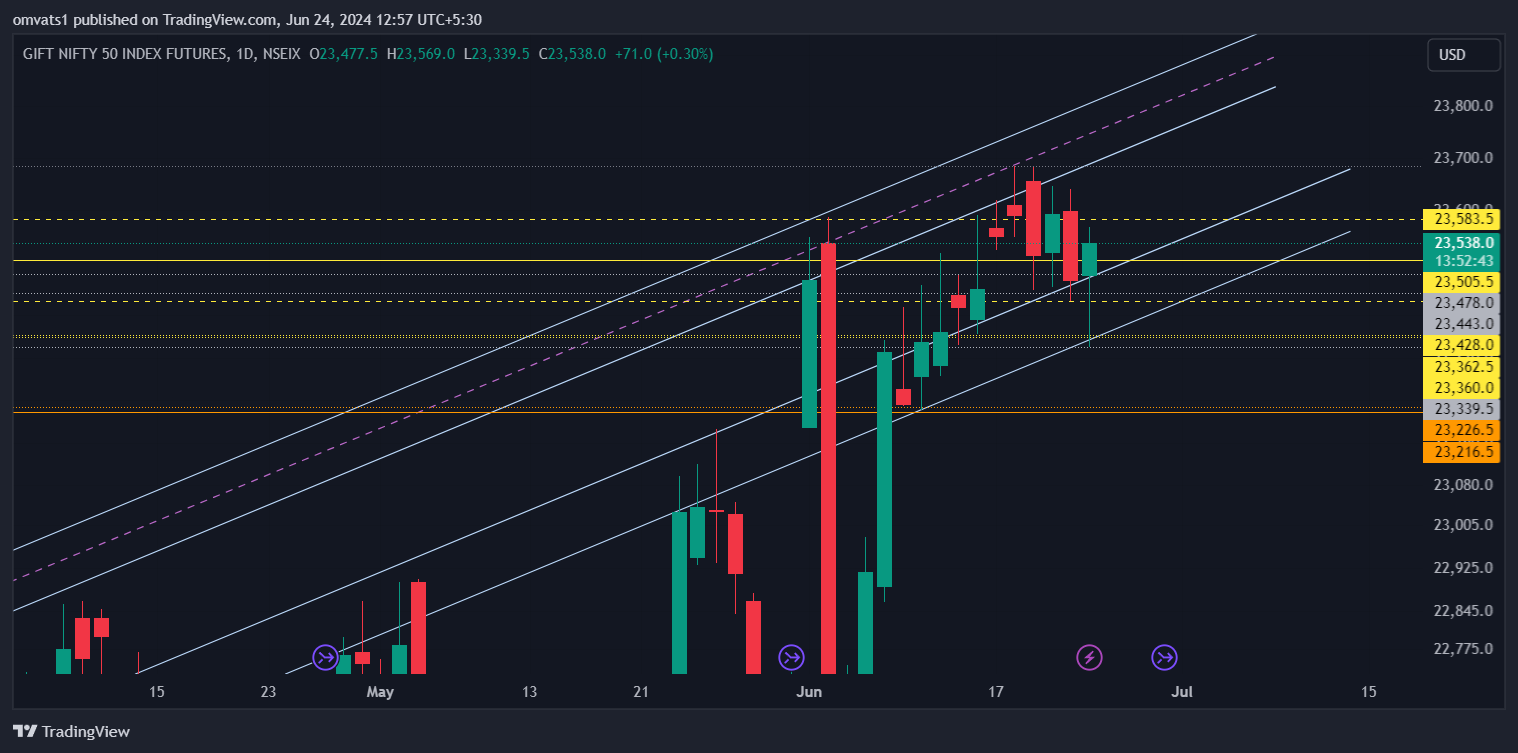Click the high value H23,569.0

tap(421, 54)
